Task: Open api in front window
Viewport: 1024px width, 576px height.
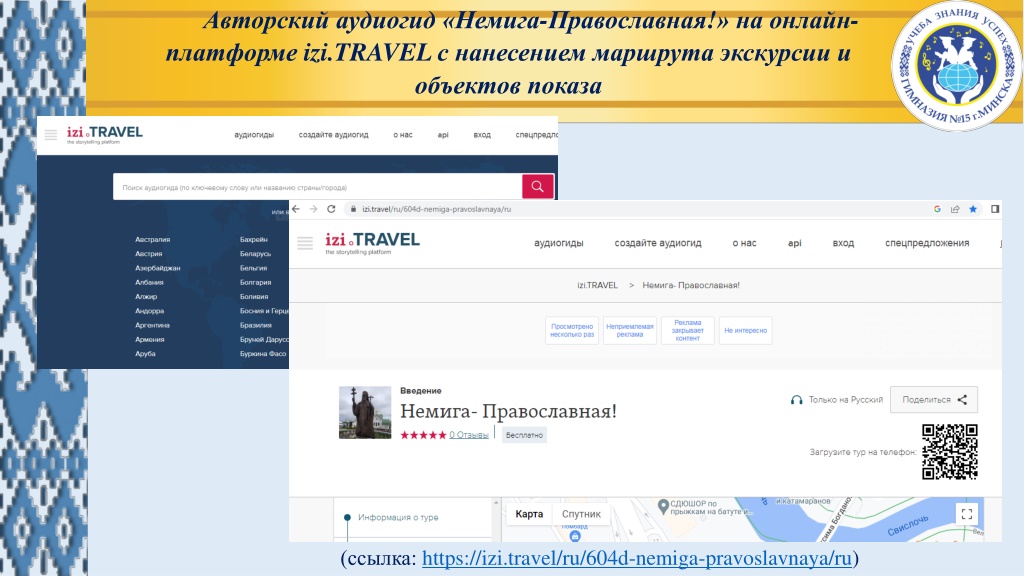Action: coord(794,243)
